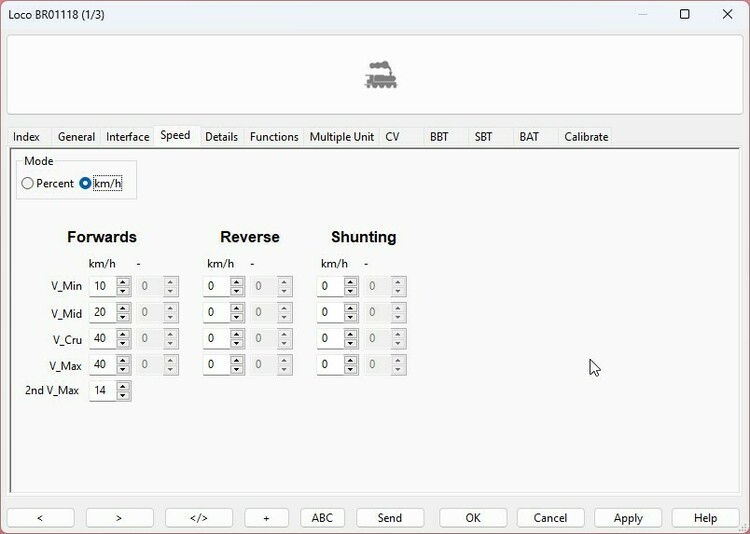Click the Shunting V_Cru input field
The width and height of the screenshot is (750, 534).
pyautogui.click(x=331, y=338)
